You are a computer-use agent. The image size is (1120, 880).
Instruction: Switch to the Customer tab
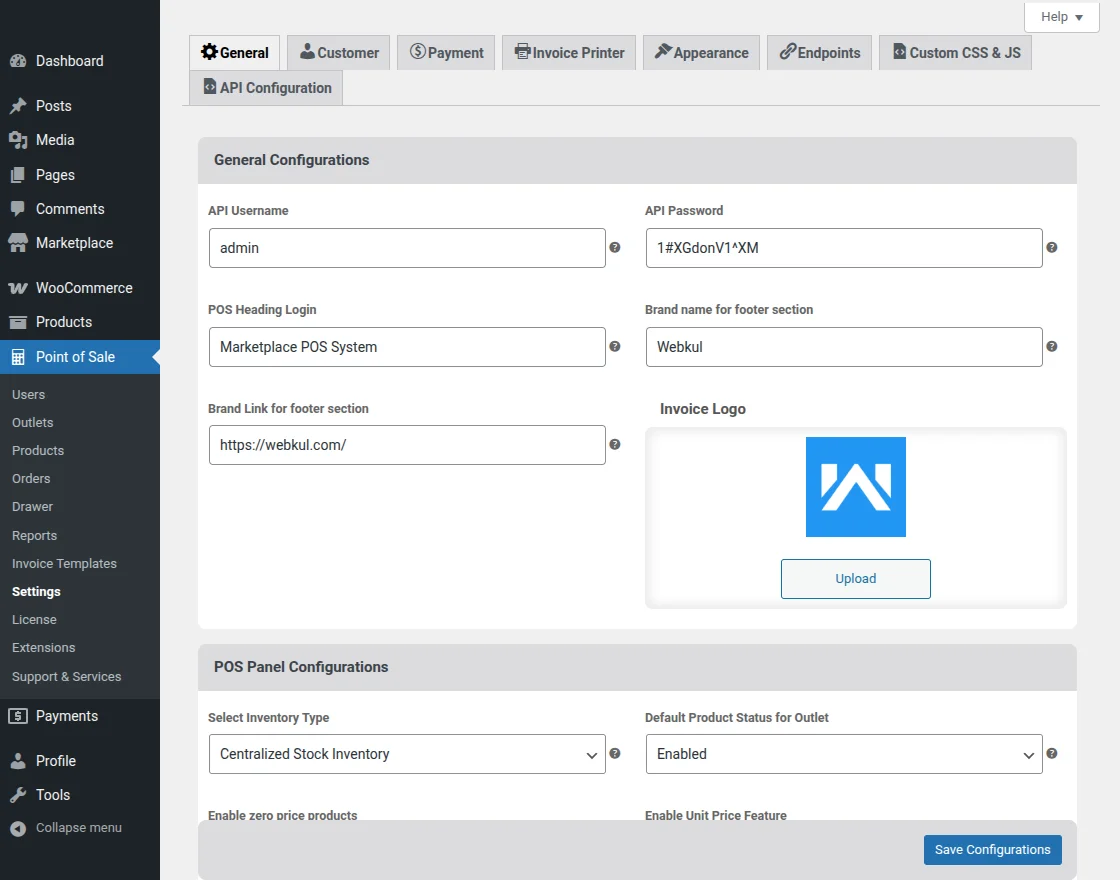(x=339, y=53)
